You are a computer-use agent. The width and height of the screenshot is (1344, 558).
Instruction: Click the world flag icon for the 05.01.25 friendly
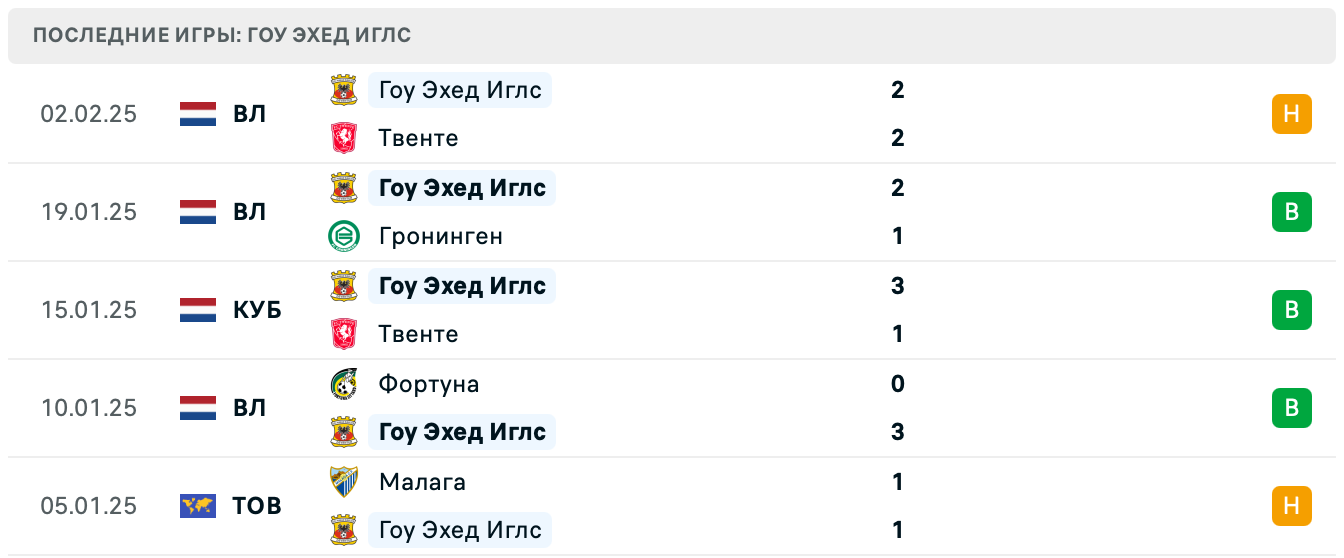coord(198,506)
